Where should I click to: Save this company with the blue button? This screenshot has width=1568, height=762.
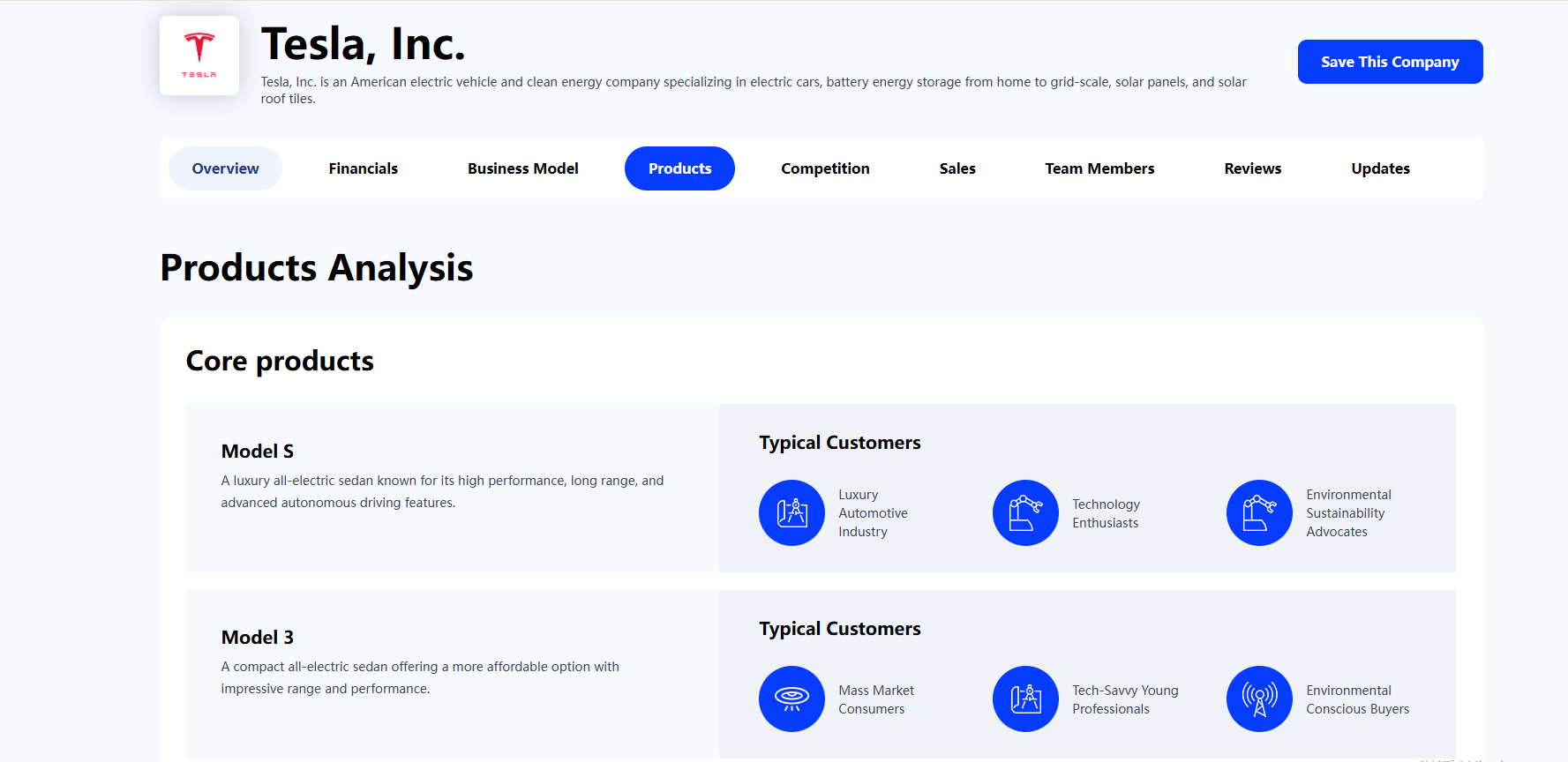click(x=1390, y=62)
